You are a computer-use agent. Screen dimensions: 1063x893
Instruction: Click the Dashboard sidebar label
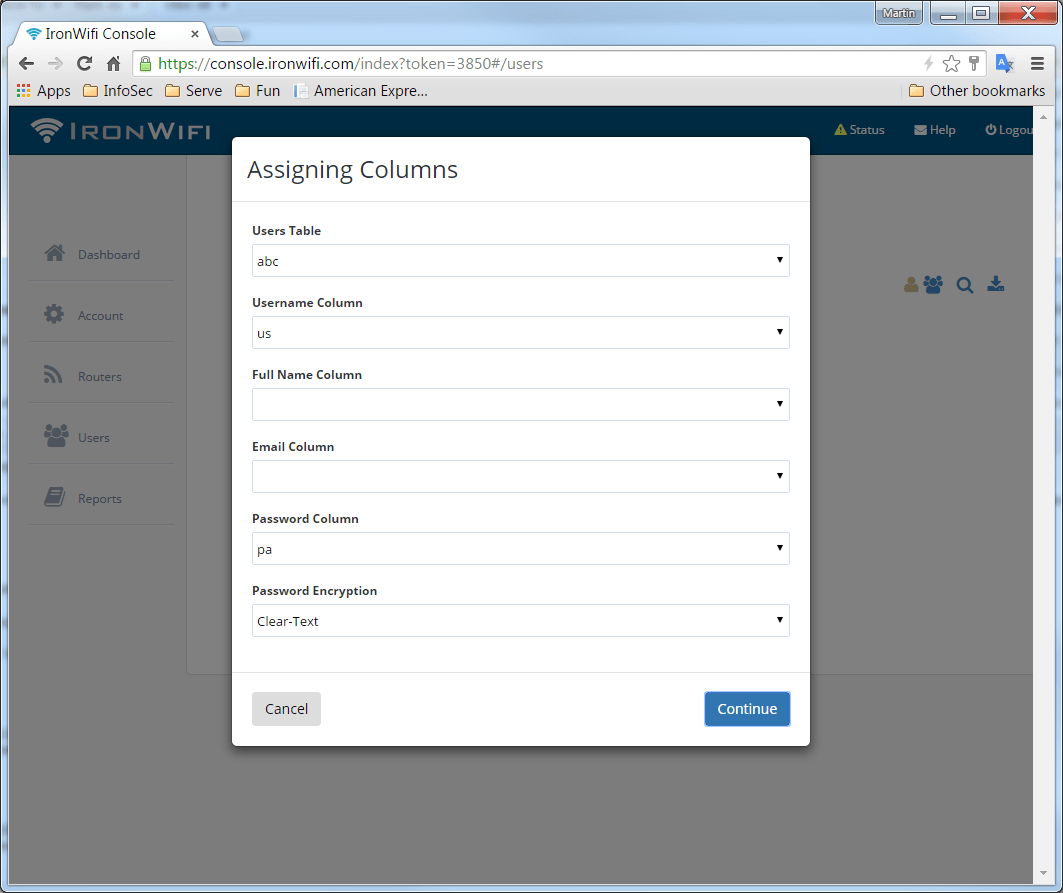click(x=109, y=254)
